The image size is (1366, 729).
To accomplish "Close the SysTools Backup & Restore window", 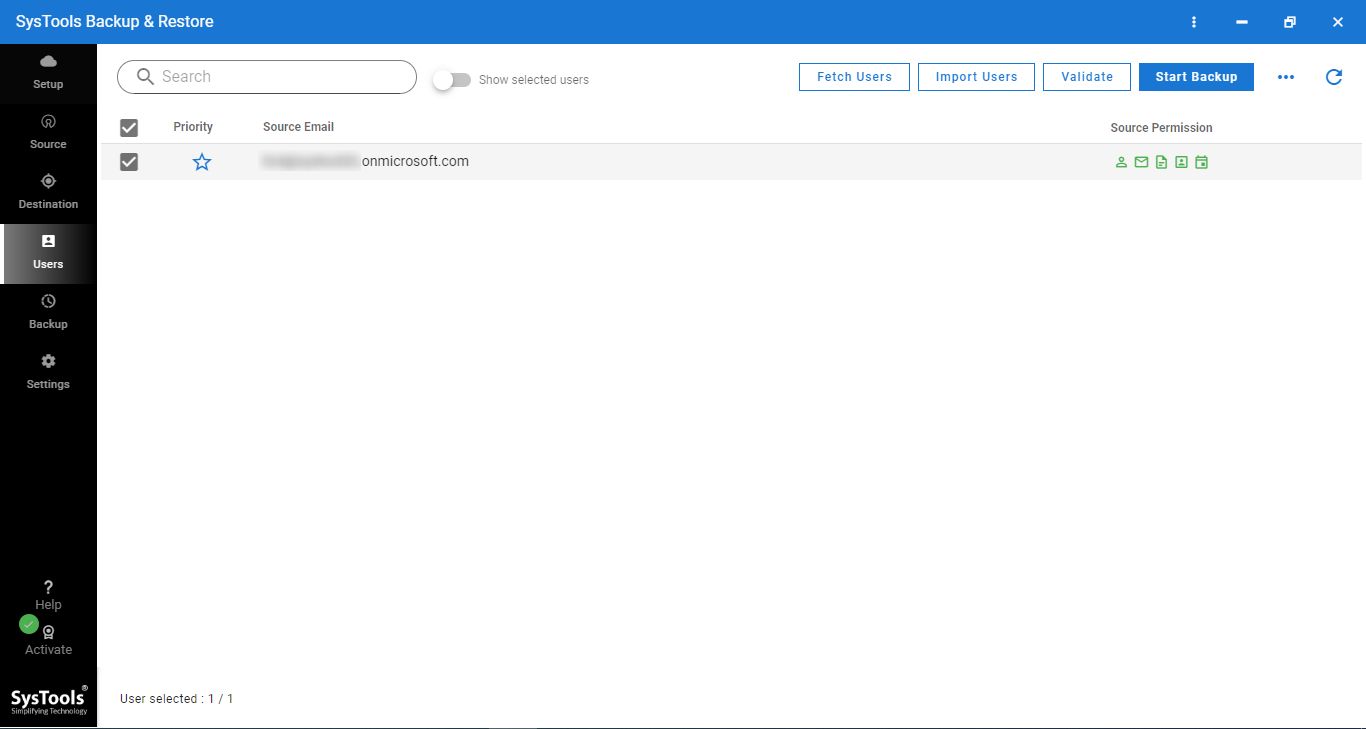I will (1338, 22).
